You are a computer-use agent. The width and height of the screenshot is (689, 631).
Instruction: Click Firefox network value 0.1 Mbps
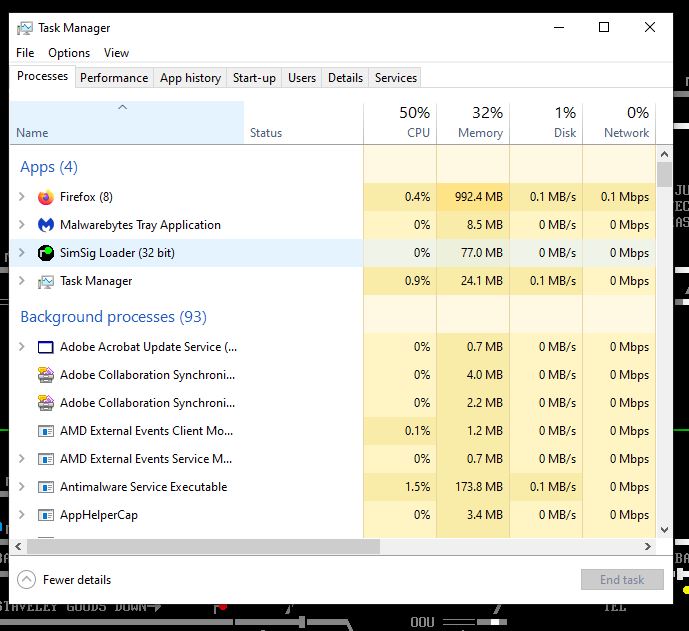tap(624, 197)
